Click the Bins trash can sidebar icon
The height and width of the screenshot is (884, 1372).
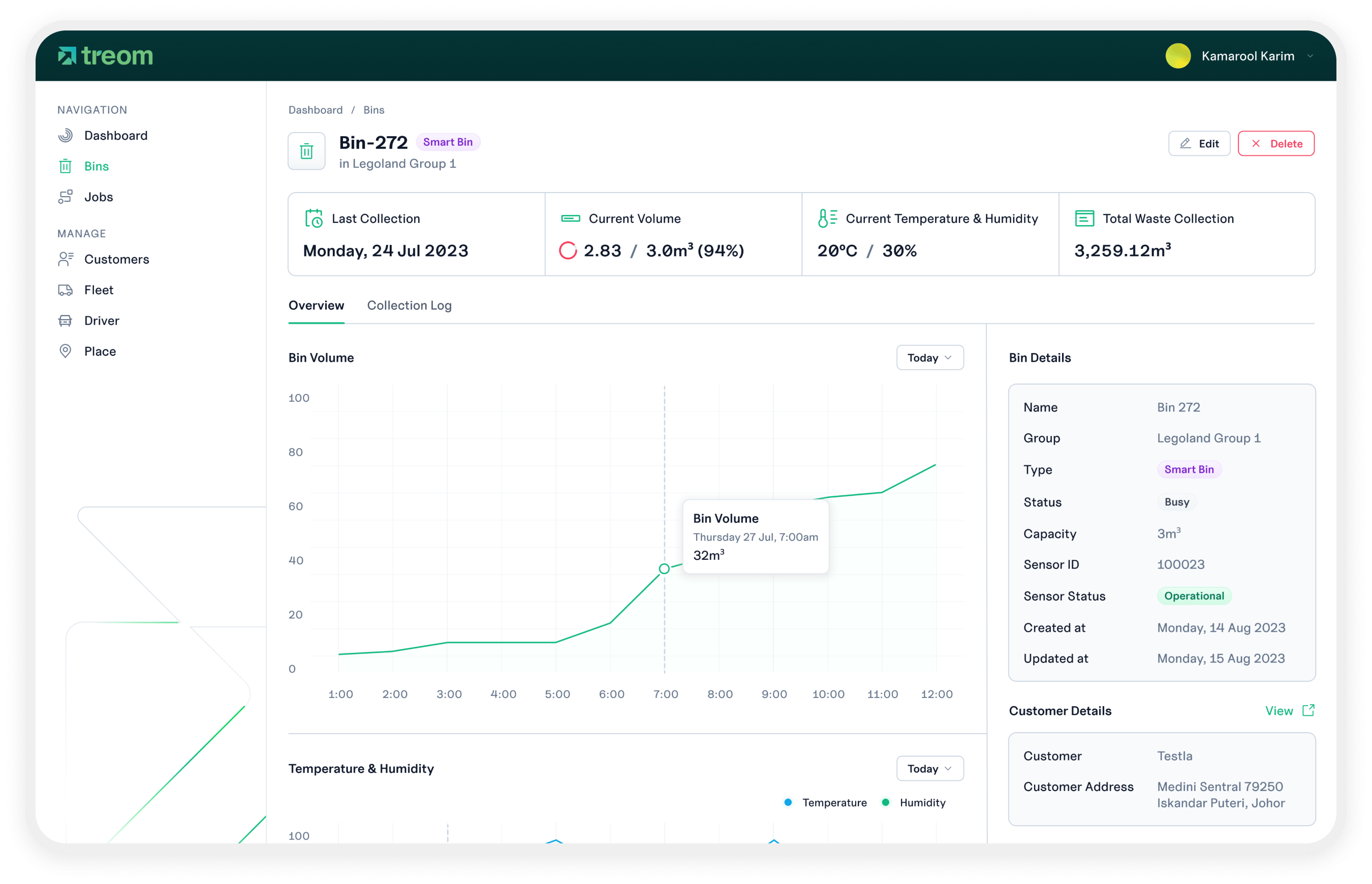(x=66, y=167)
